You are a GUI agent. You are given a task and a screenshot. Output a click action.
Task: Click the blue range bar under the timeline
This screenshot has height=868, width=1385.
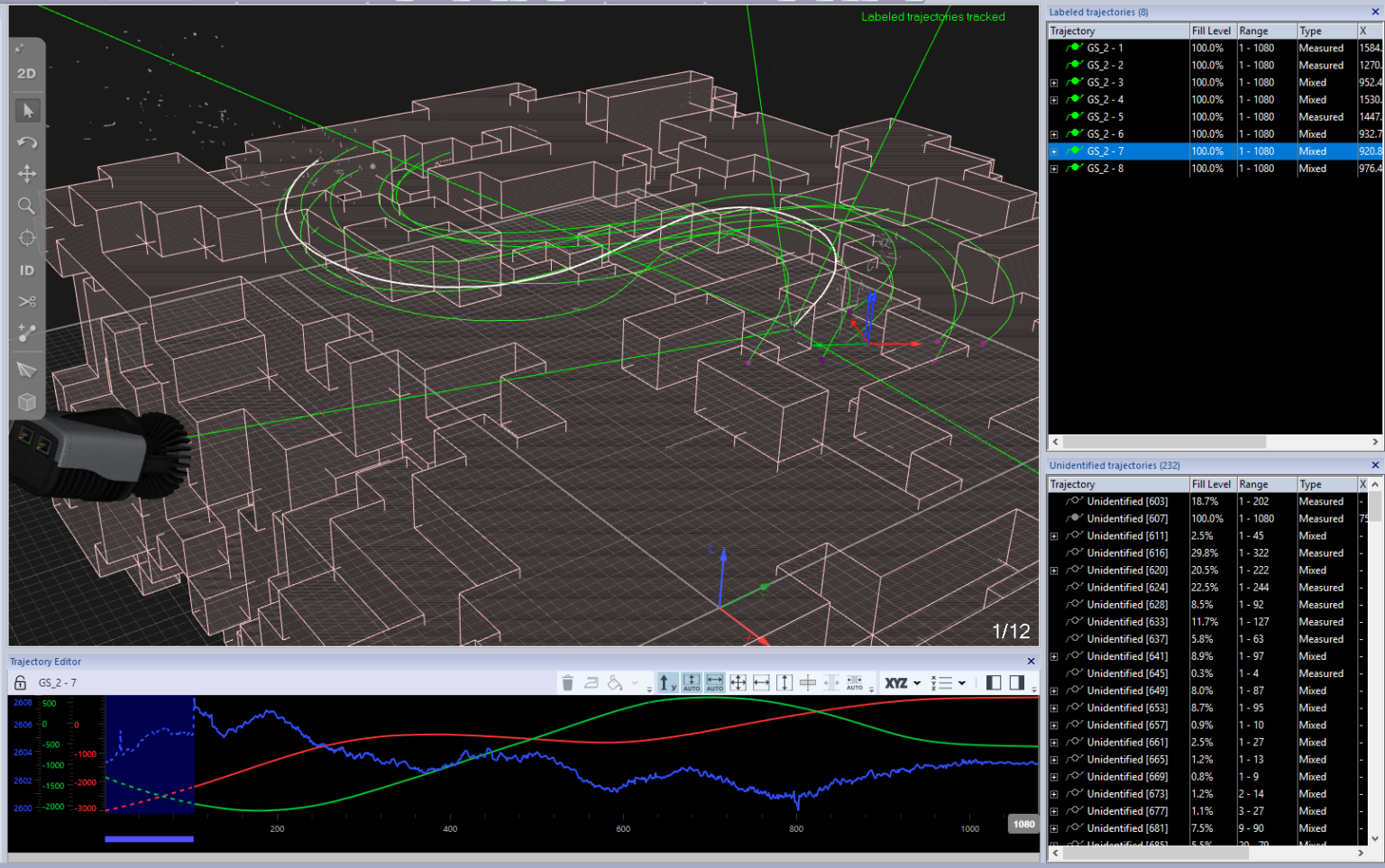(149, 839)
